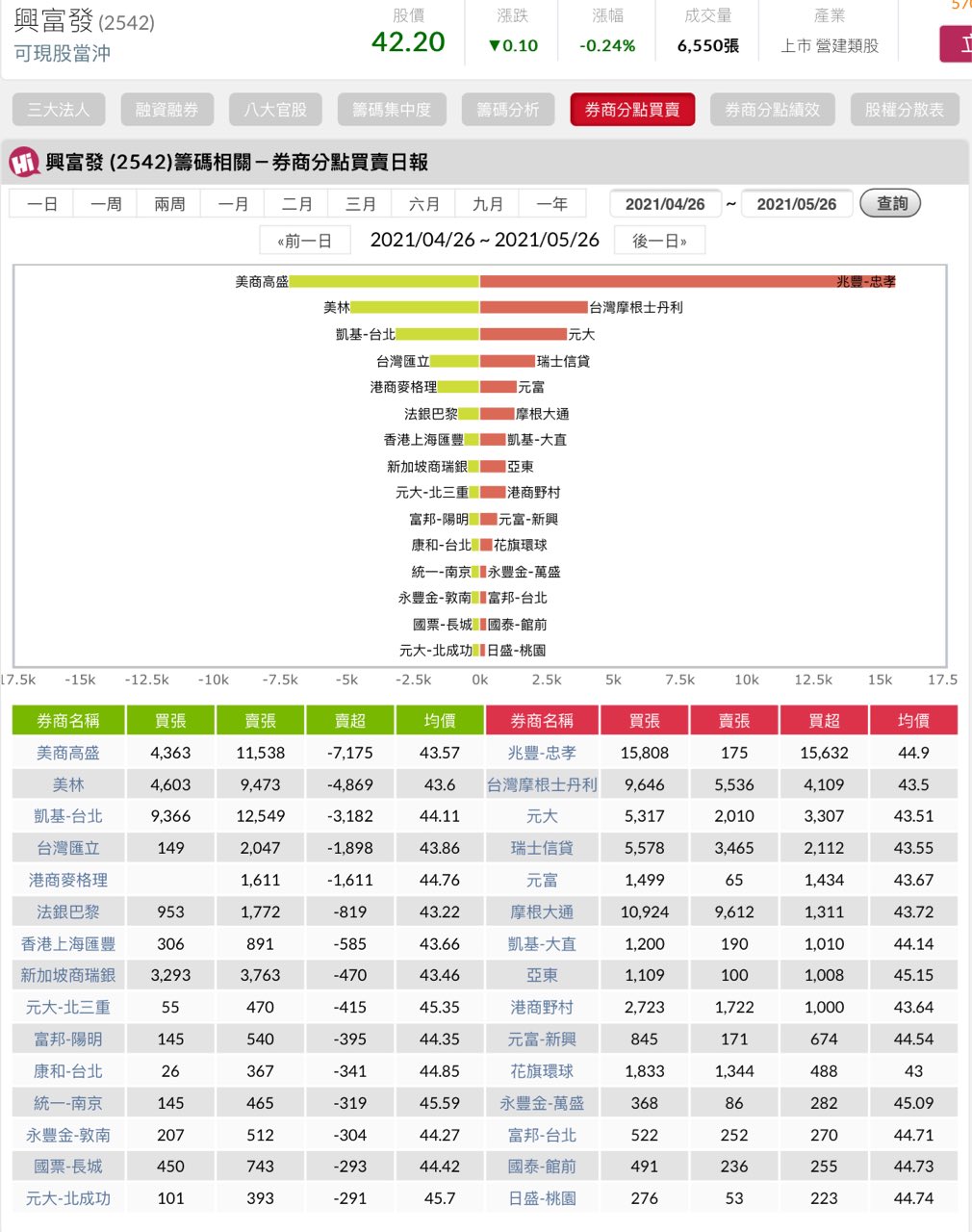The image size is (972, 1232).
Task: Open the 三大法人 tab
Action: 59,110
